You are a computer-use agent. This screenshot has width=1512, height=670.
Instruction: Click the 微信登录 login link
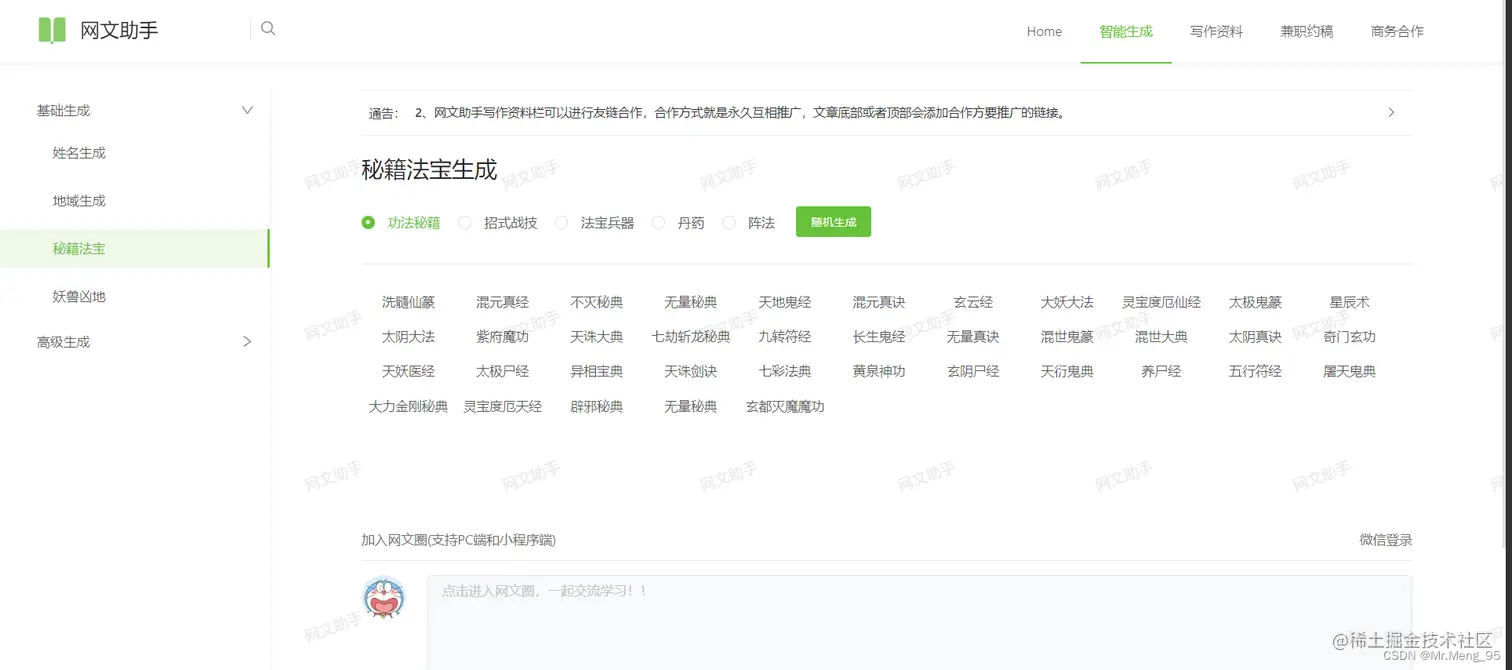tap(1385, 539)
